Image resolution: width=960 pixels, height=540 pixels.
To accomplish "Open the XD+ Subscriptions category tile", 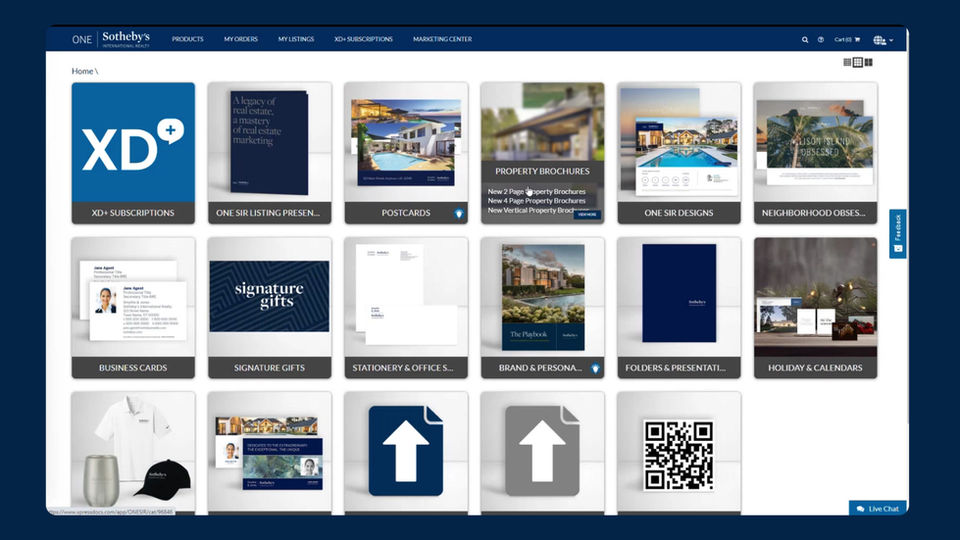I will (x=133, y=153).
